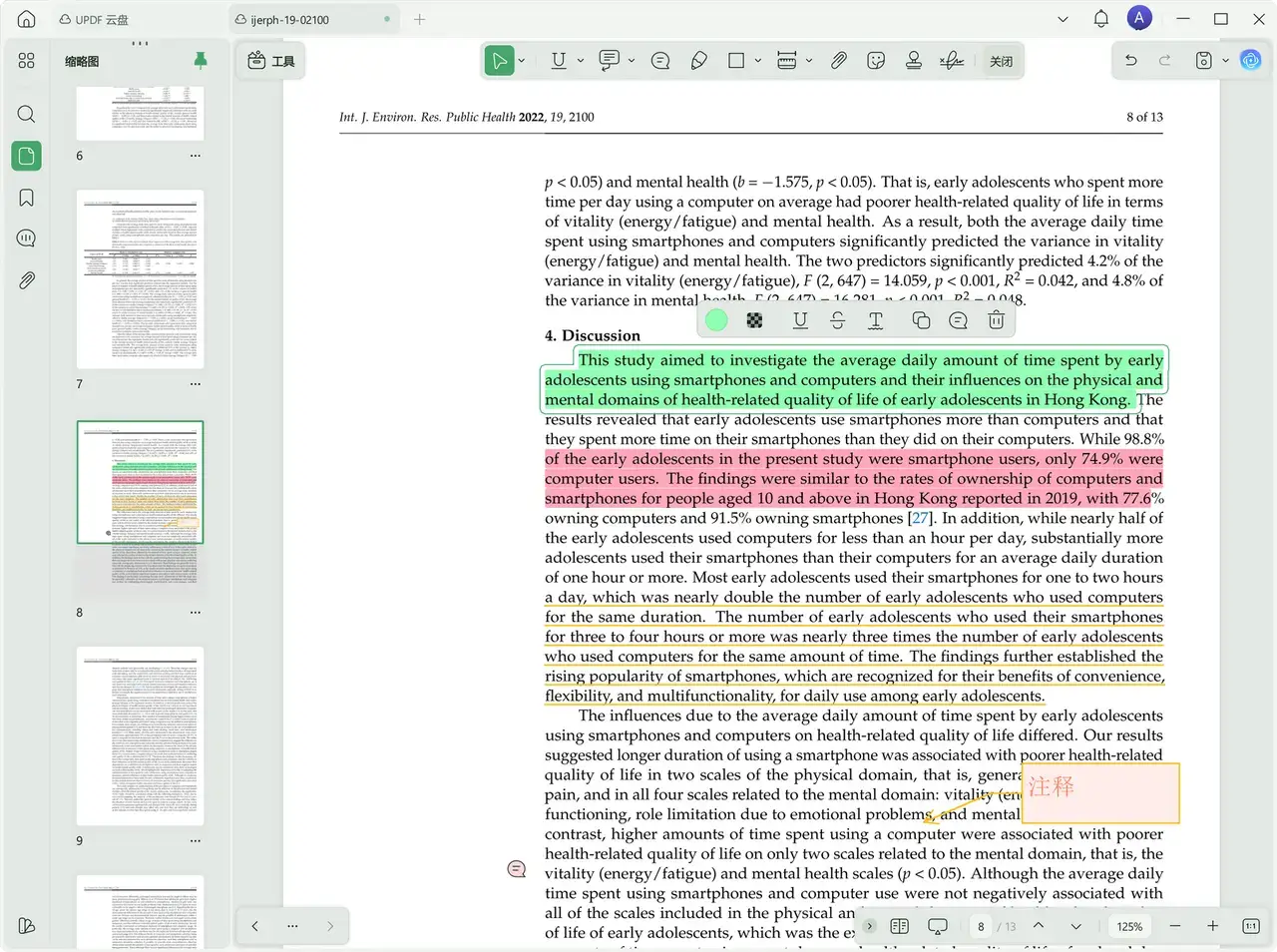Switch highlight to strikethrough style
This screenshot has height=952, width=1277.
click(x=837, y=320)
